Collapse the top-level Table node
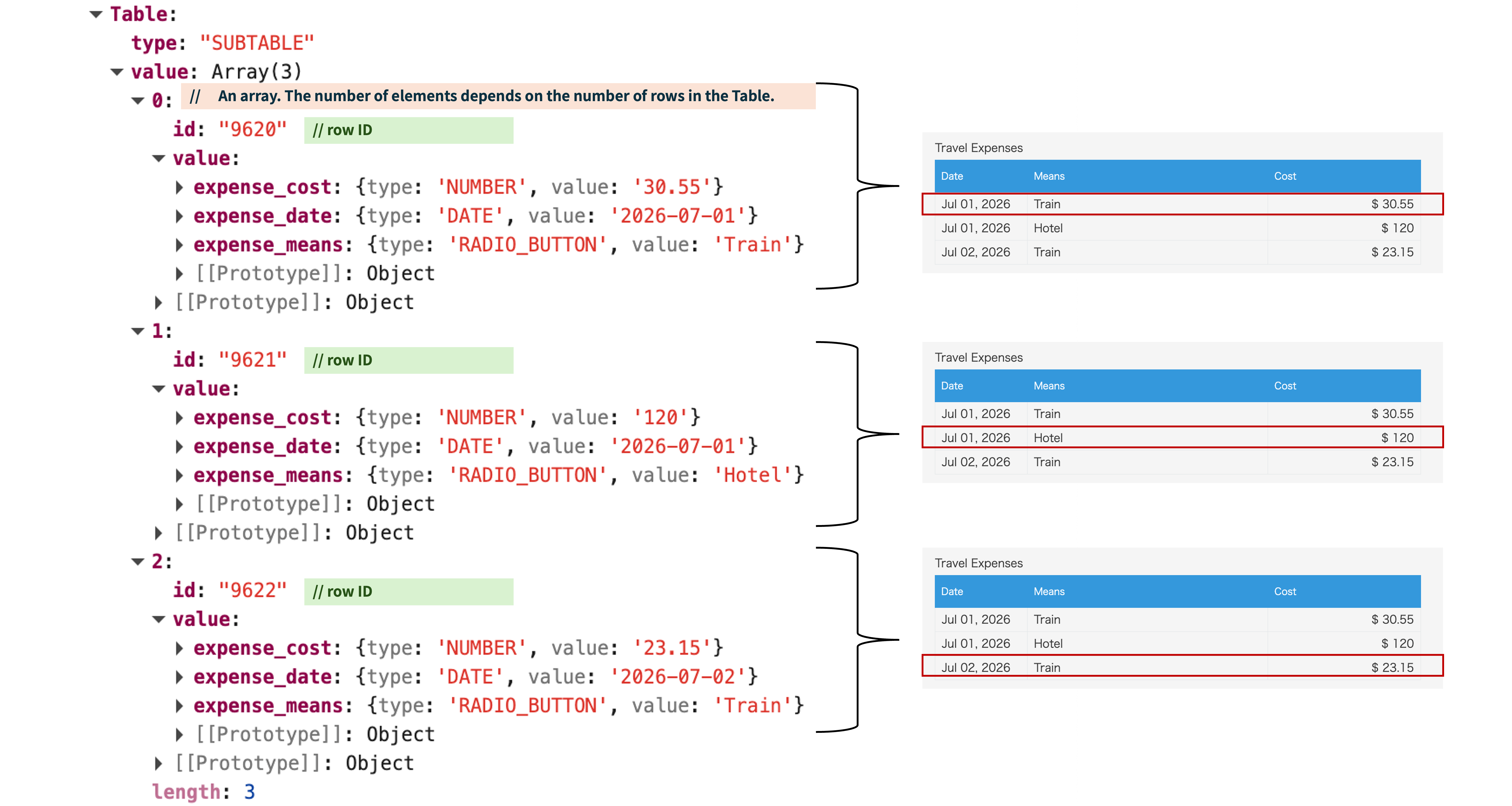Image resolution: width=1512 pixels, height=806 pixels. [96, 14]
